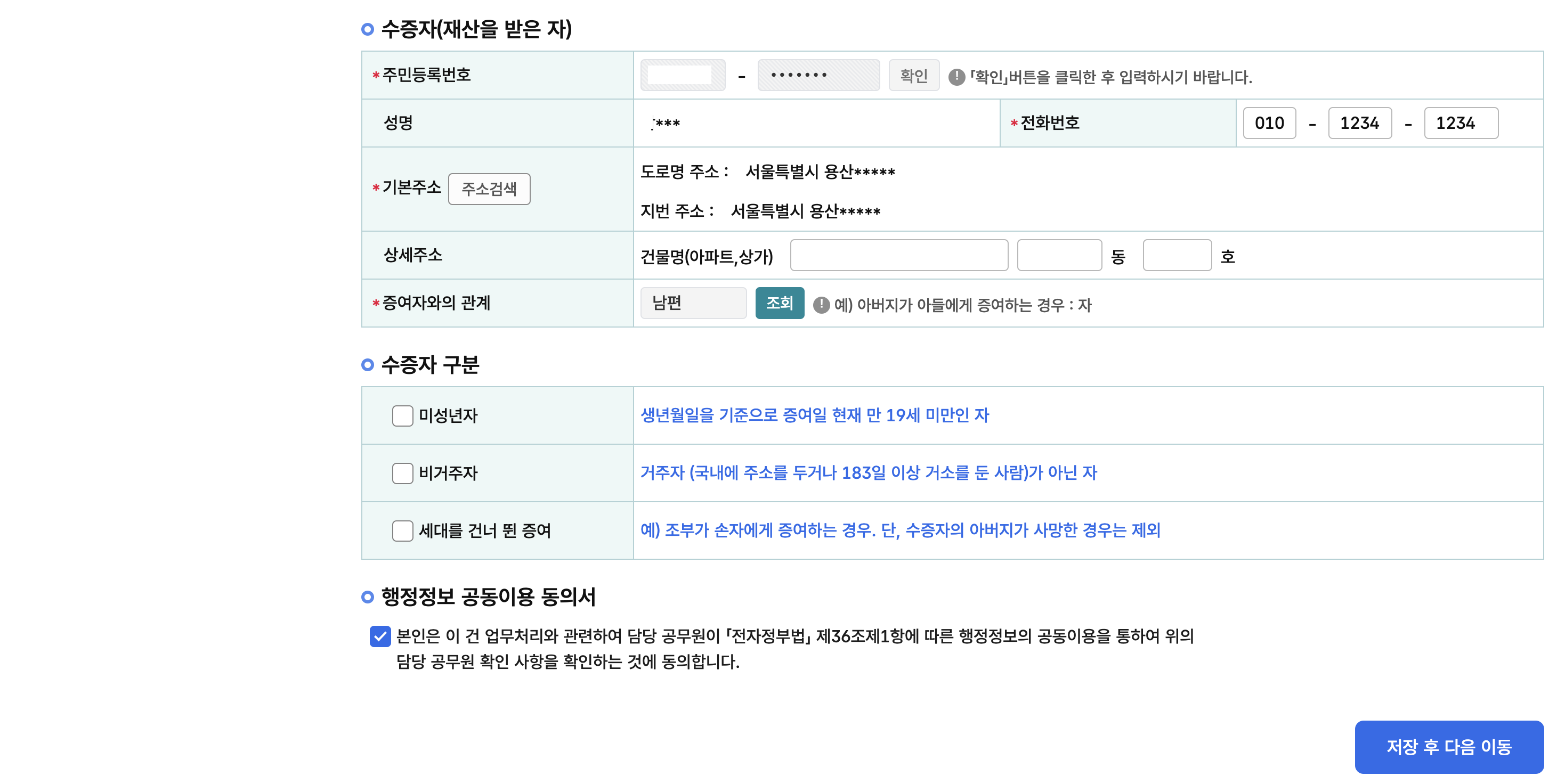
Task: Click 저장 후 다음 이동 button
Action: pos(1449,747)
